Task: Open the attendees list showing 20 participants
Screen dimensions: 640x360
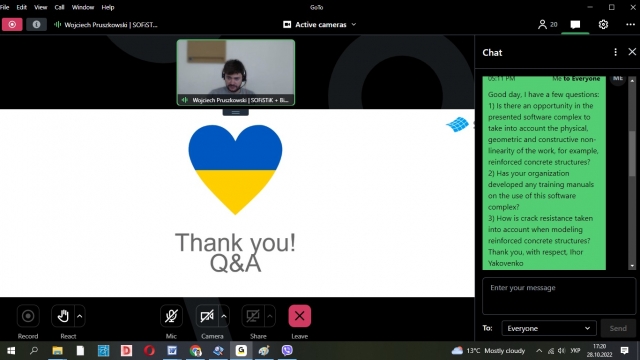Action: pyautogui.click(x=547, y=24)
